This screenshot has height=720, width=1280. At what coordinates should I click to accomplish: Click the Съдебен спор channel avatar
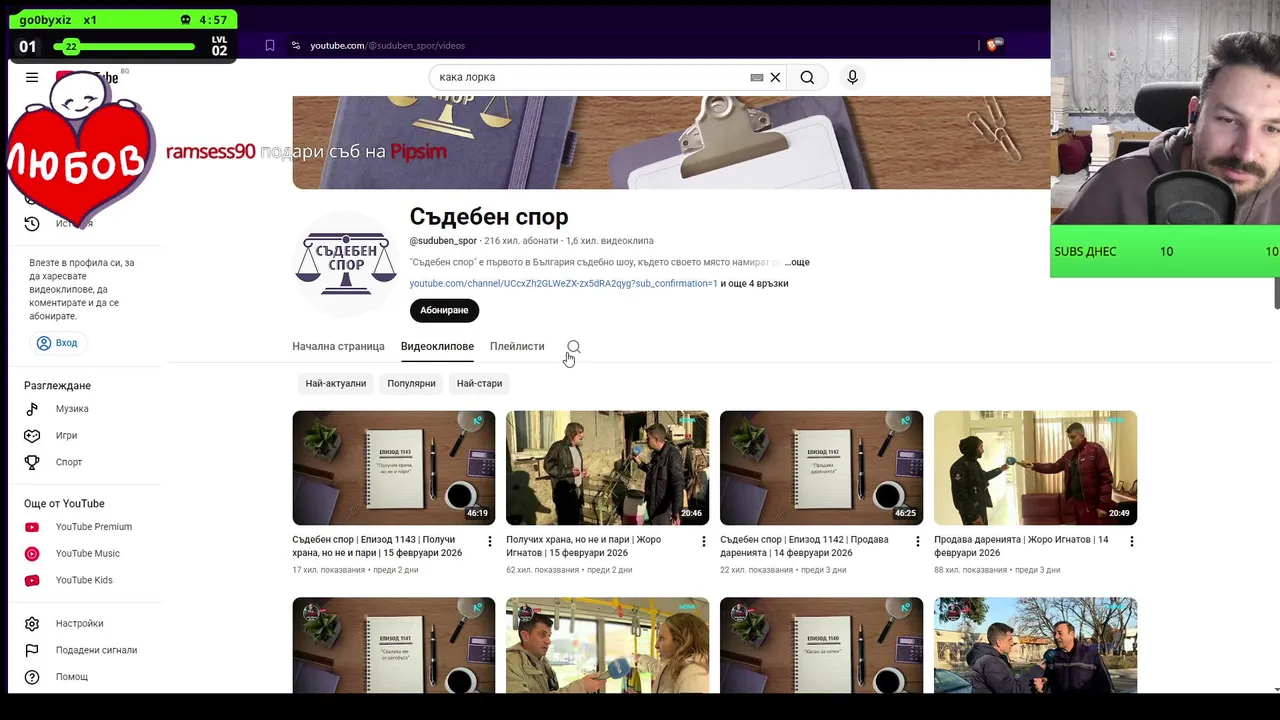coord(345,264)
